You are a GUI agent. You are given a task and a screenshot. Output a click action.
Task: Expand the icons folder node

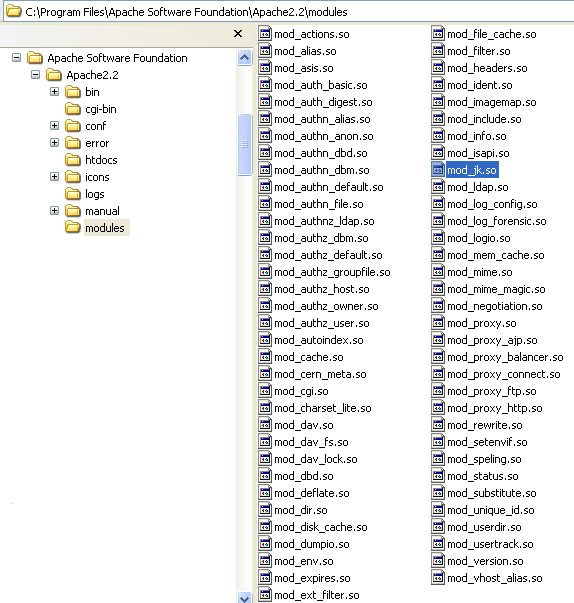(55, 177)
